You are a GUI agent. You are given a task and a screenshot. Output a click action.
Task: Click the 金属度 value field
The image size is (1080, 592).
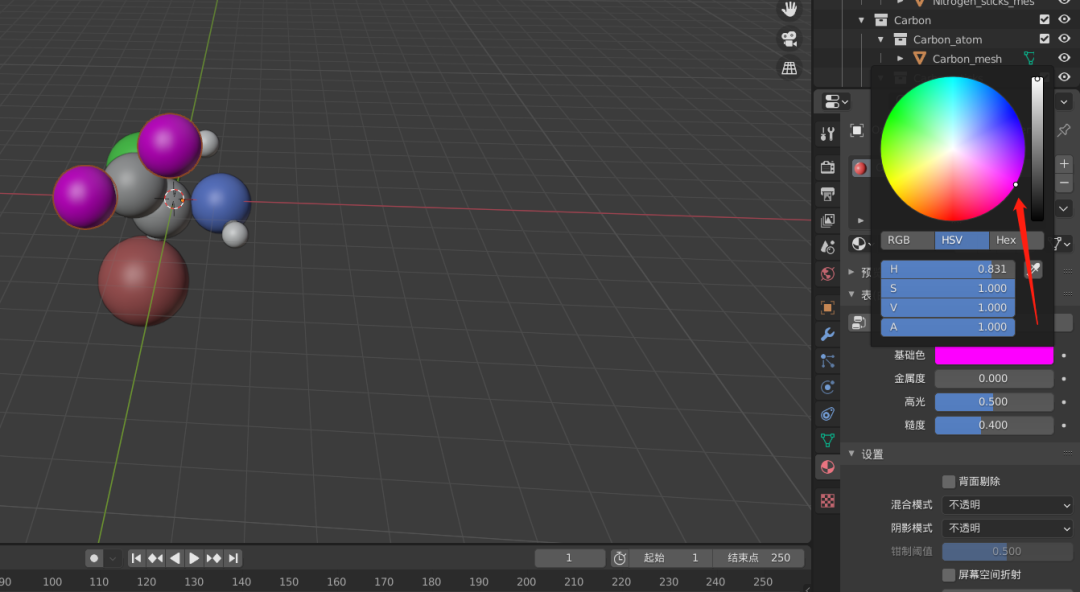coord(994,378)
